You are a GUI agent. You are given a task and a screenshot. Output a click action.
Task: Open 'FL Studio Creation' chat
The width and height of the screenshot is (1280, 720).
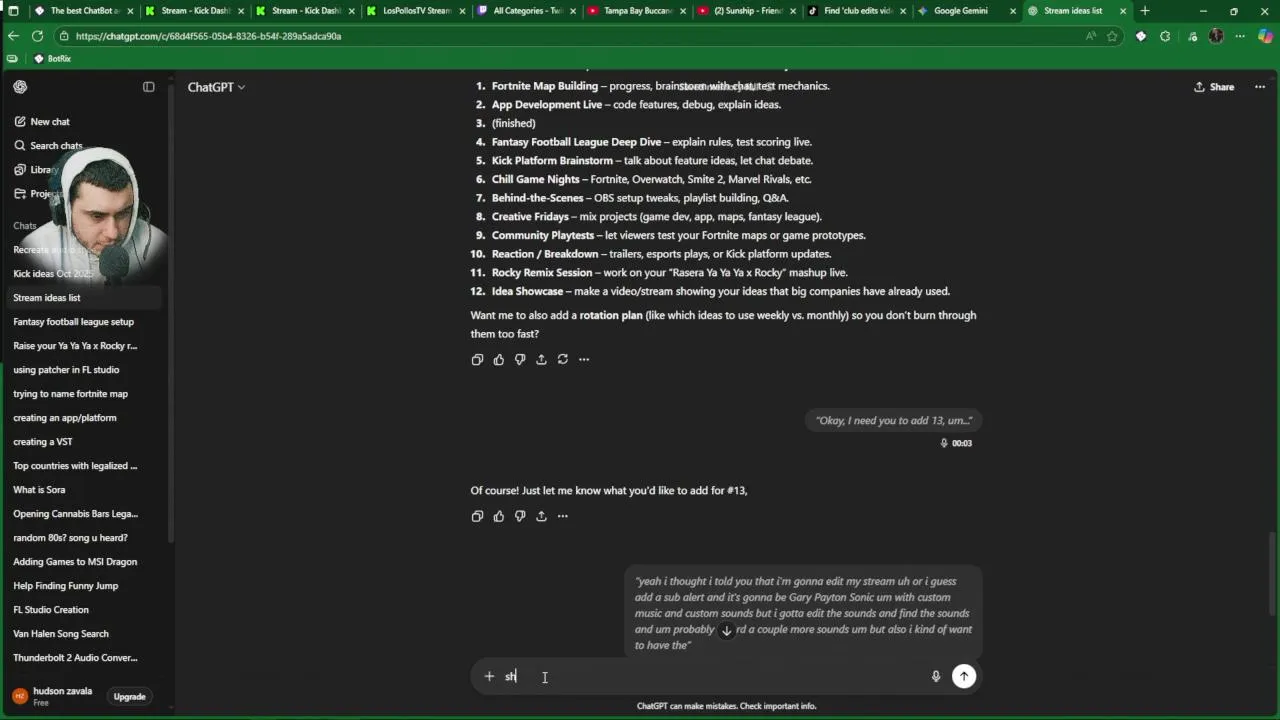click(51, 610)
